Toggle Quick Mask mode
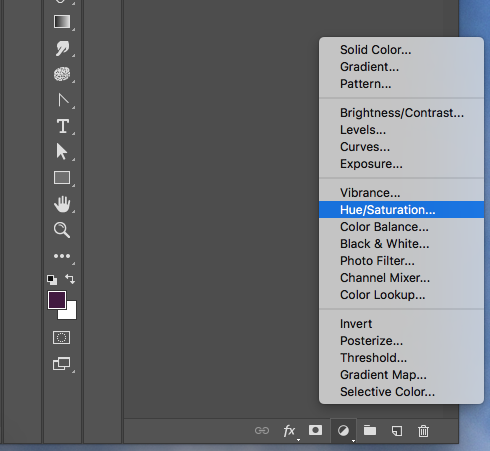The image size is (490, 451). [62, 337]
